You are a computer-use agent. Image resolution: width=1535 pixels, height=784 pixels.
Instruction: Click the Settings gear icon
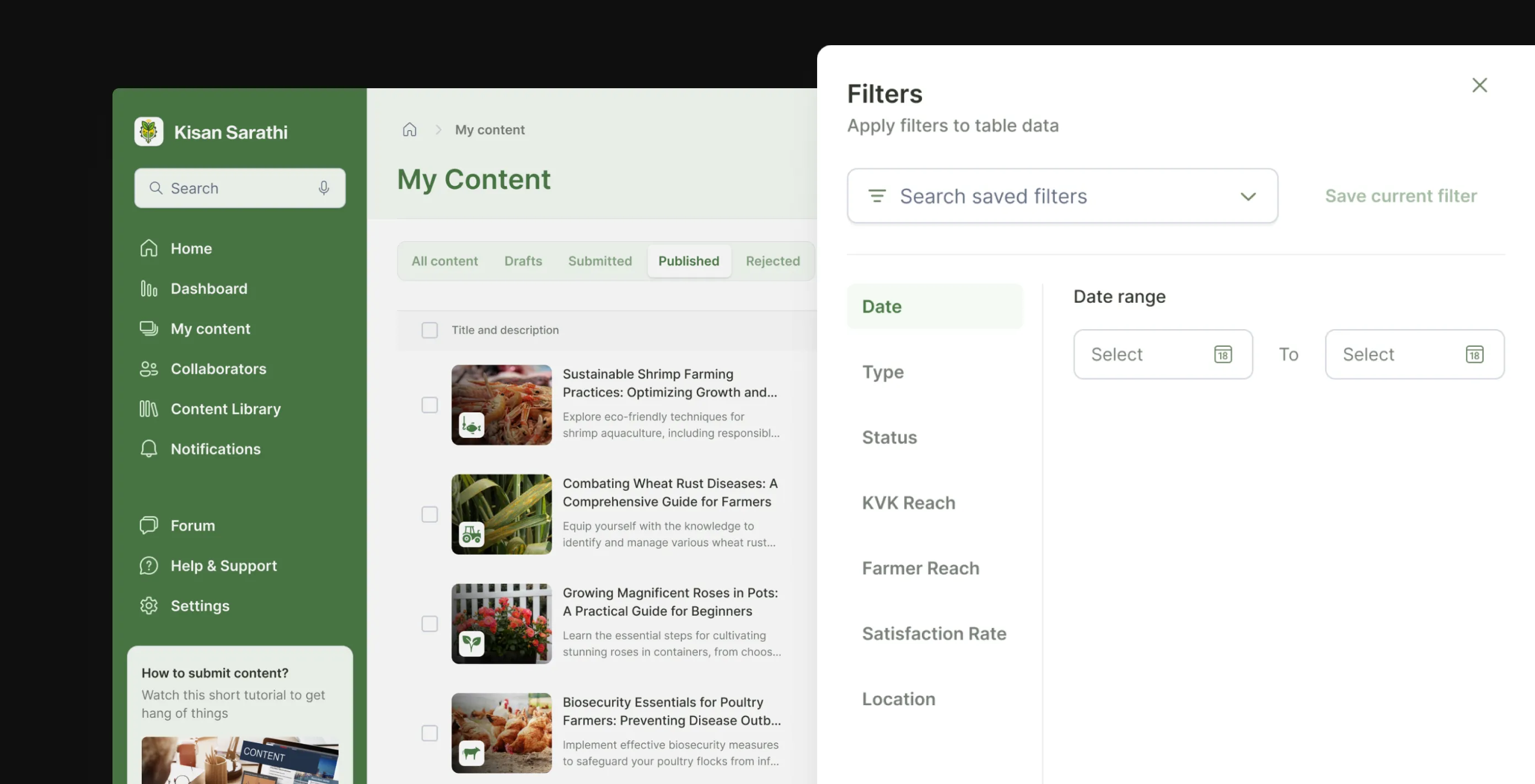click(x=149, y=605)
